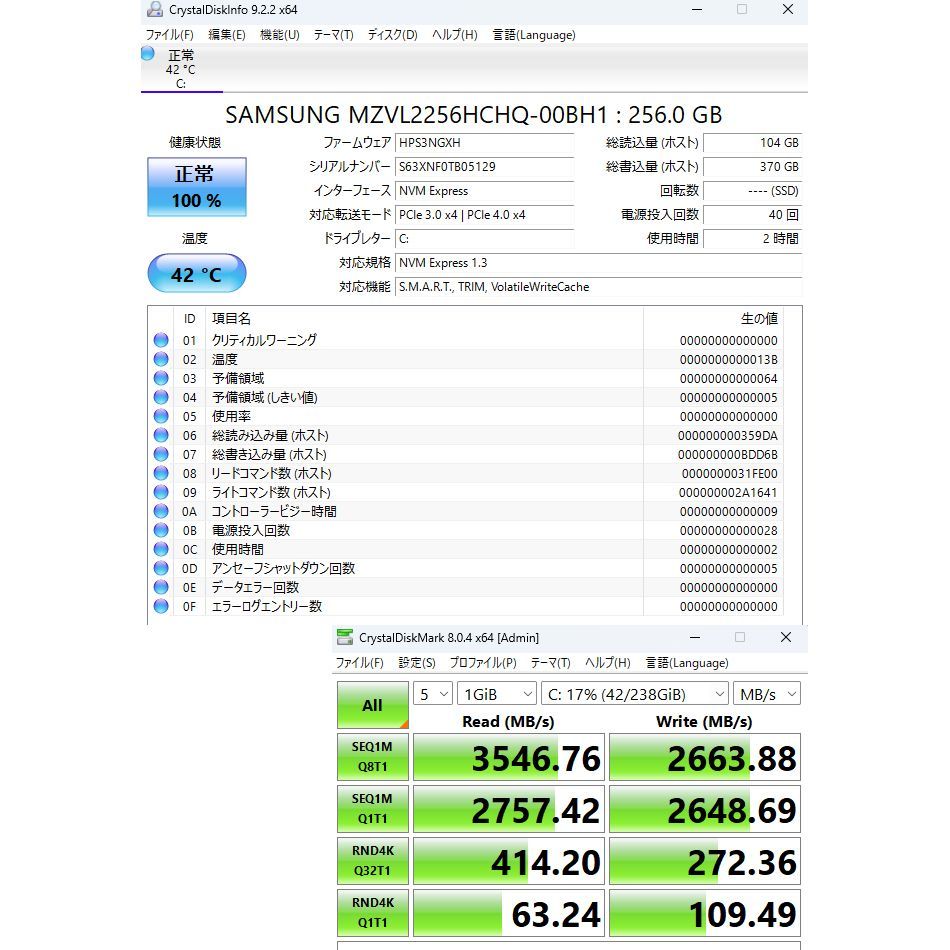Click SEQ1M Q8T1 write result 2663.88
Viewport: 950px width, 950px height.
(x=705, y=757)
